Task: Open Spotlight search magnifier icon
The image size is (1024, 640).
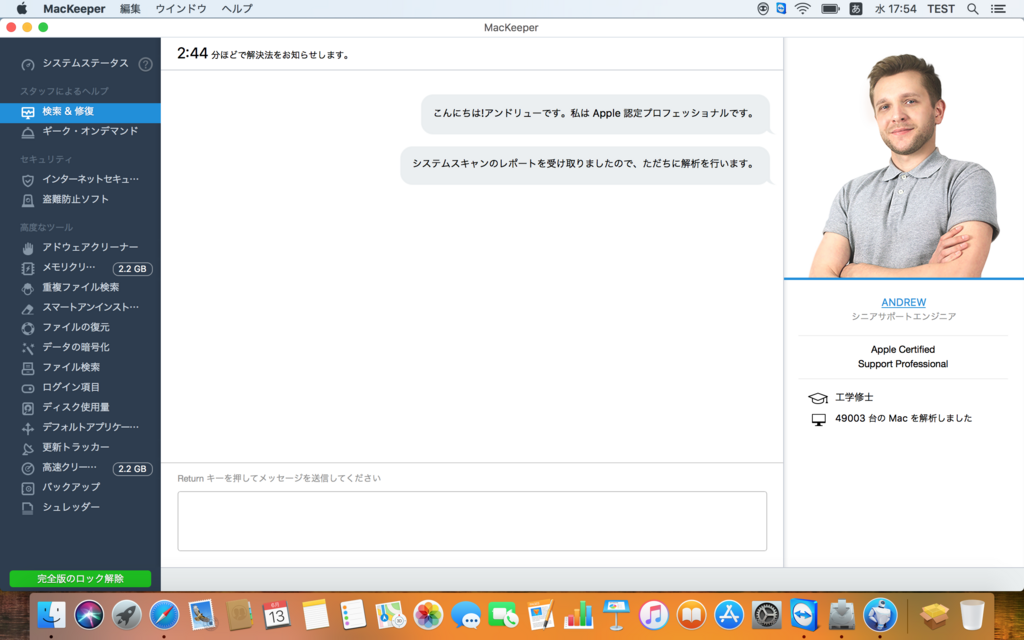Action: tap(972, 9)
